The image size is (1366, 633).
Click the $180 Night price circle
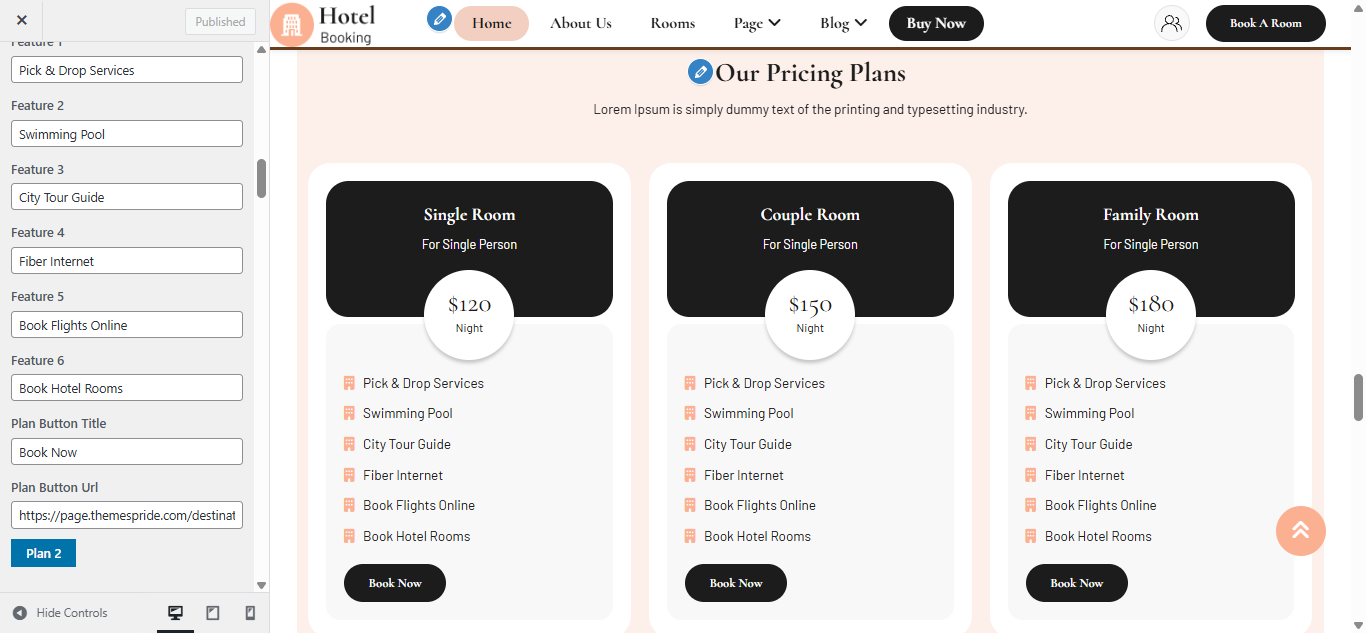tap(1151, 315)
